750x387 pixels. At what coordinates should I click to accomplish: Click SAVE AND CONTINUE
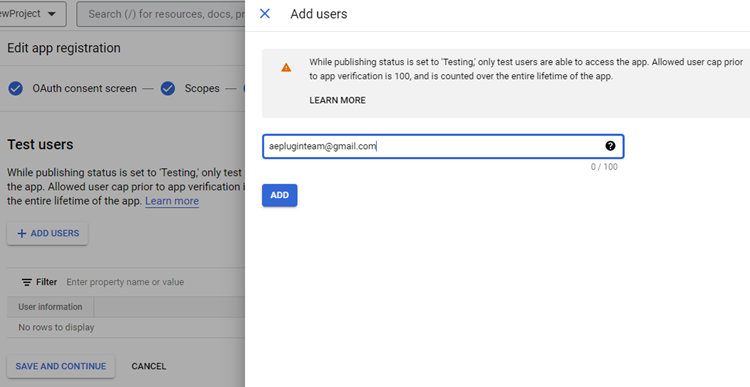61,366
